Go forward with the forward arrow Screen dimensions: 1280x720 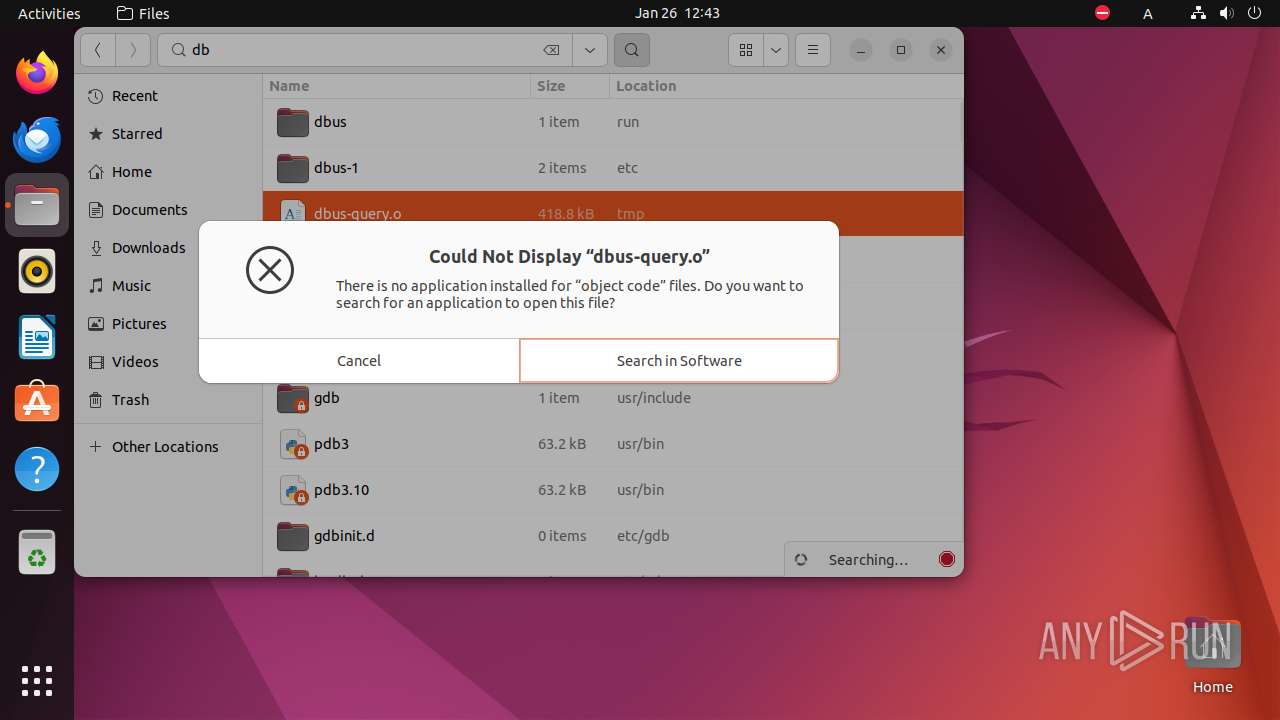click(133, 50)
